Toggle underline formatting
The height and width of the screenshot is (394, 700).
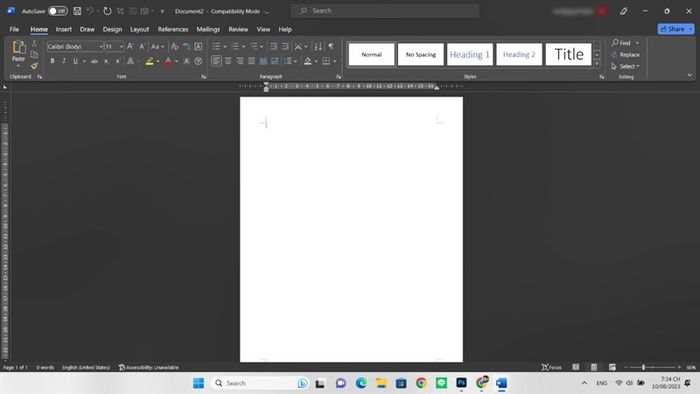(x=75, y=61)
